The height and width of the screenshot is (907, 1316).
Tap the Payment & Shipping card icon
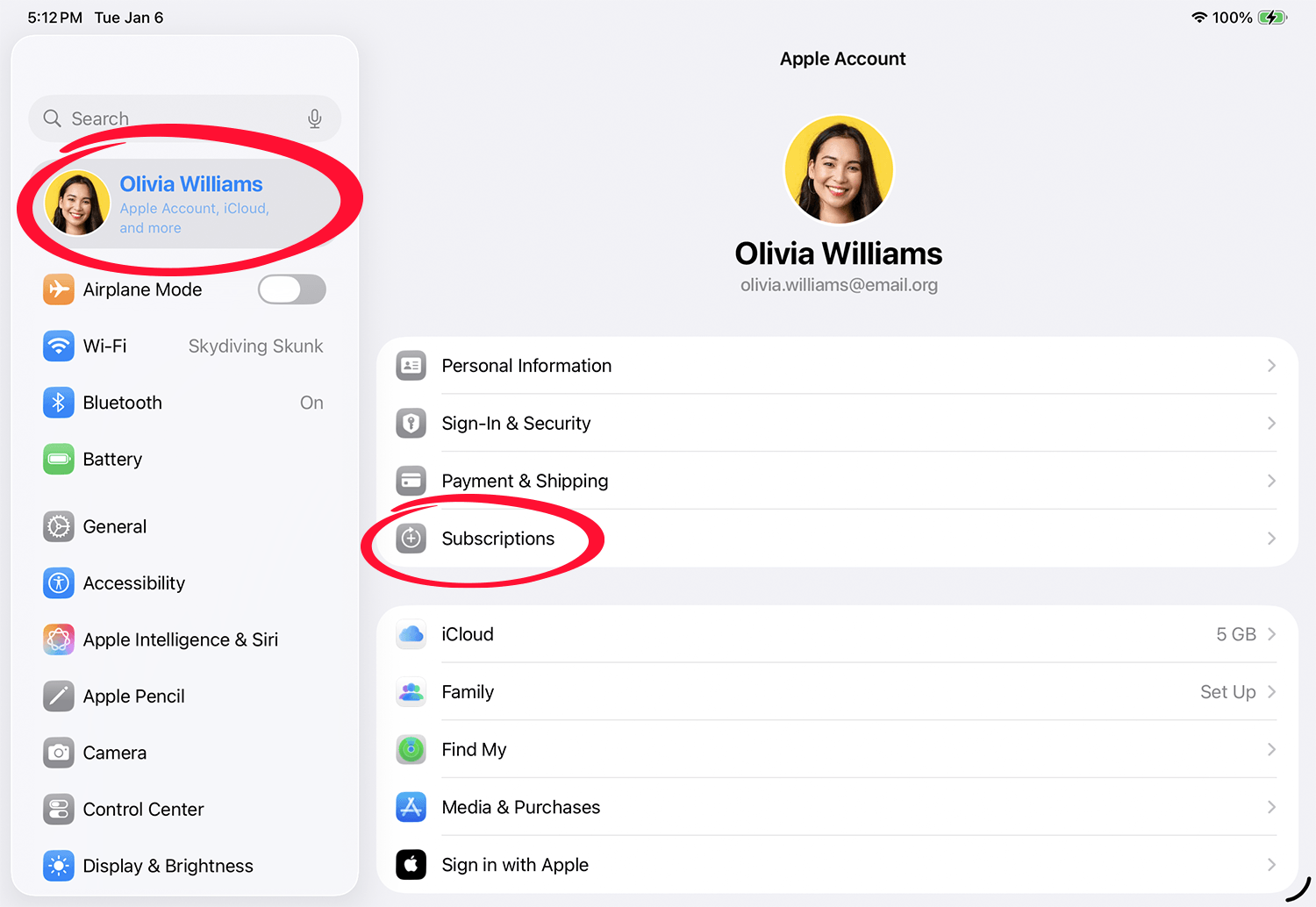411,481
